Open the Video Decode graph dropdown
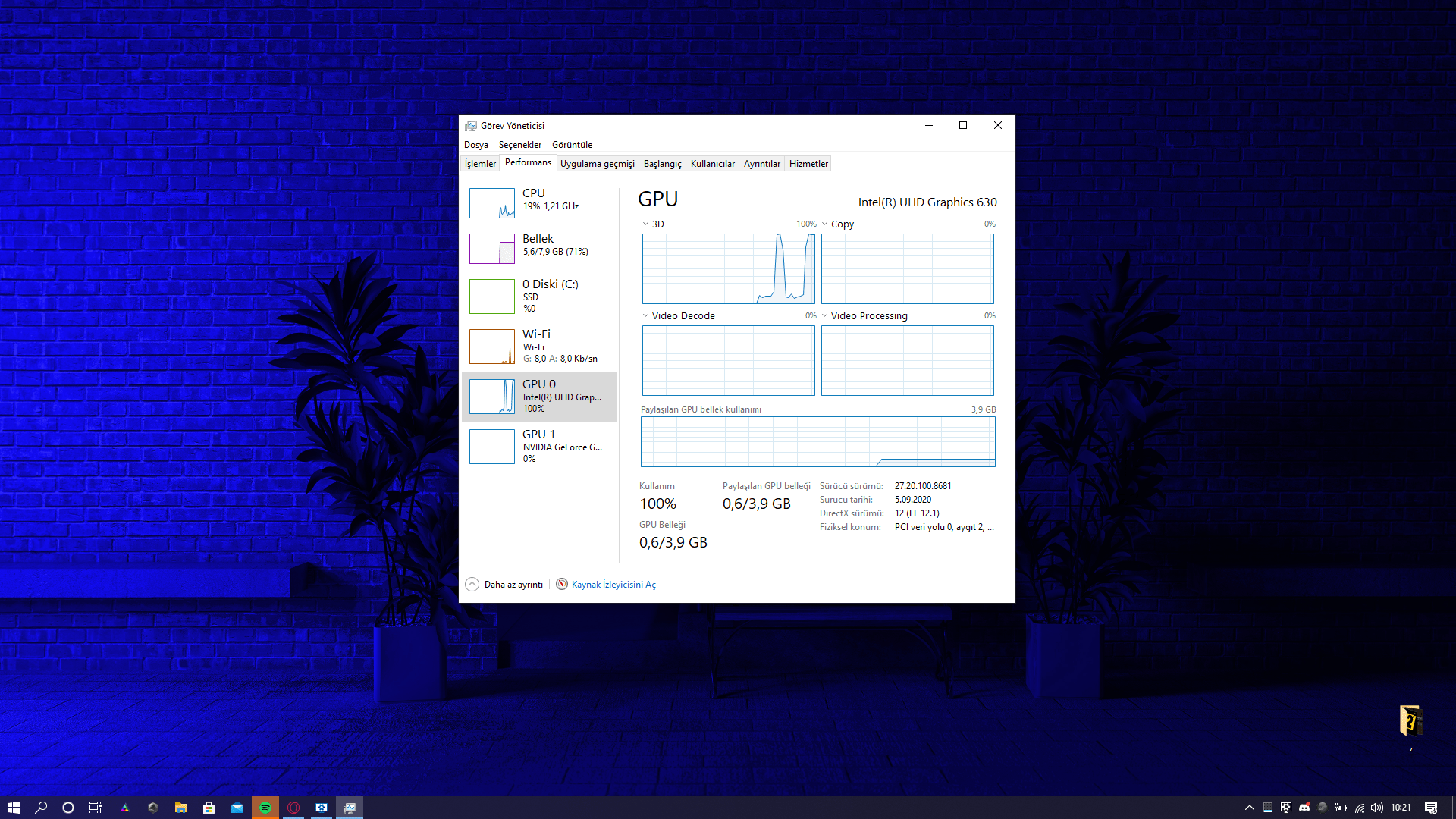The image size is (1456, 819). tap(646, 316)
